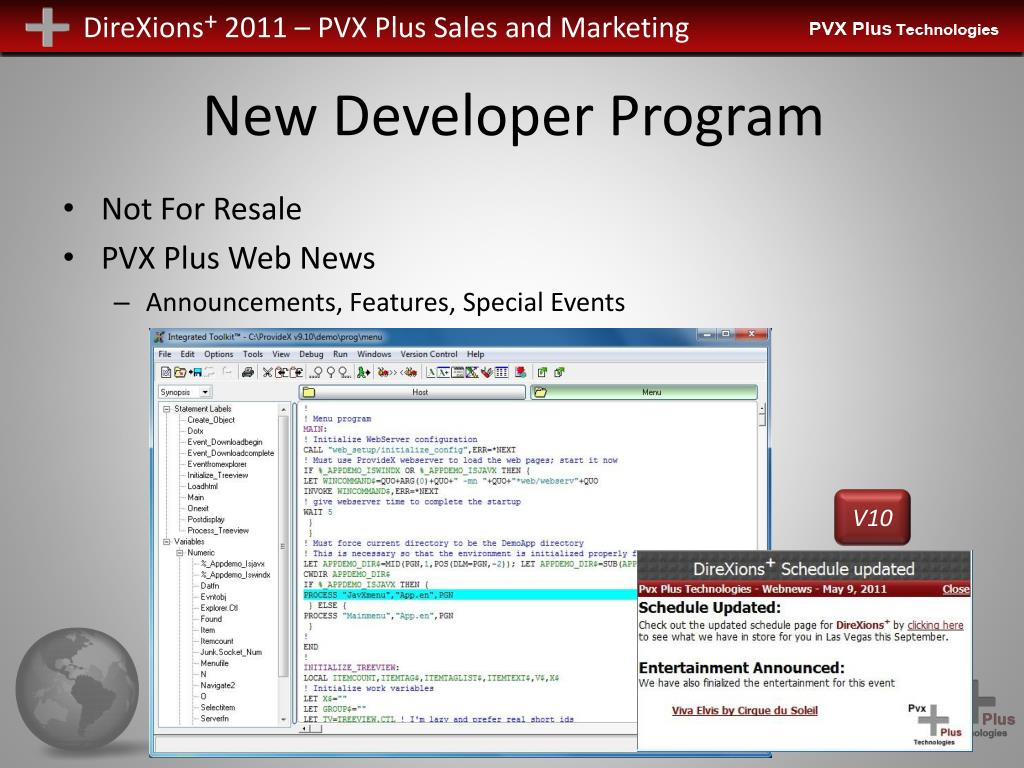Select Initialize_Treeview in the tree
Image resolution: width=1024 pixels, height=768 pixels.
click(217, 475)
